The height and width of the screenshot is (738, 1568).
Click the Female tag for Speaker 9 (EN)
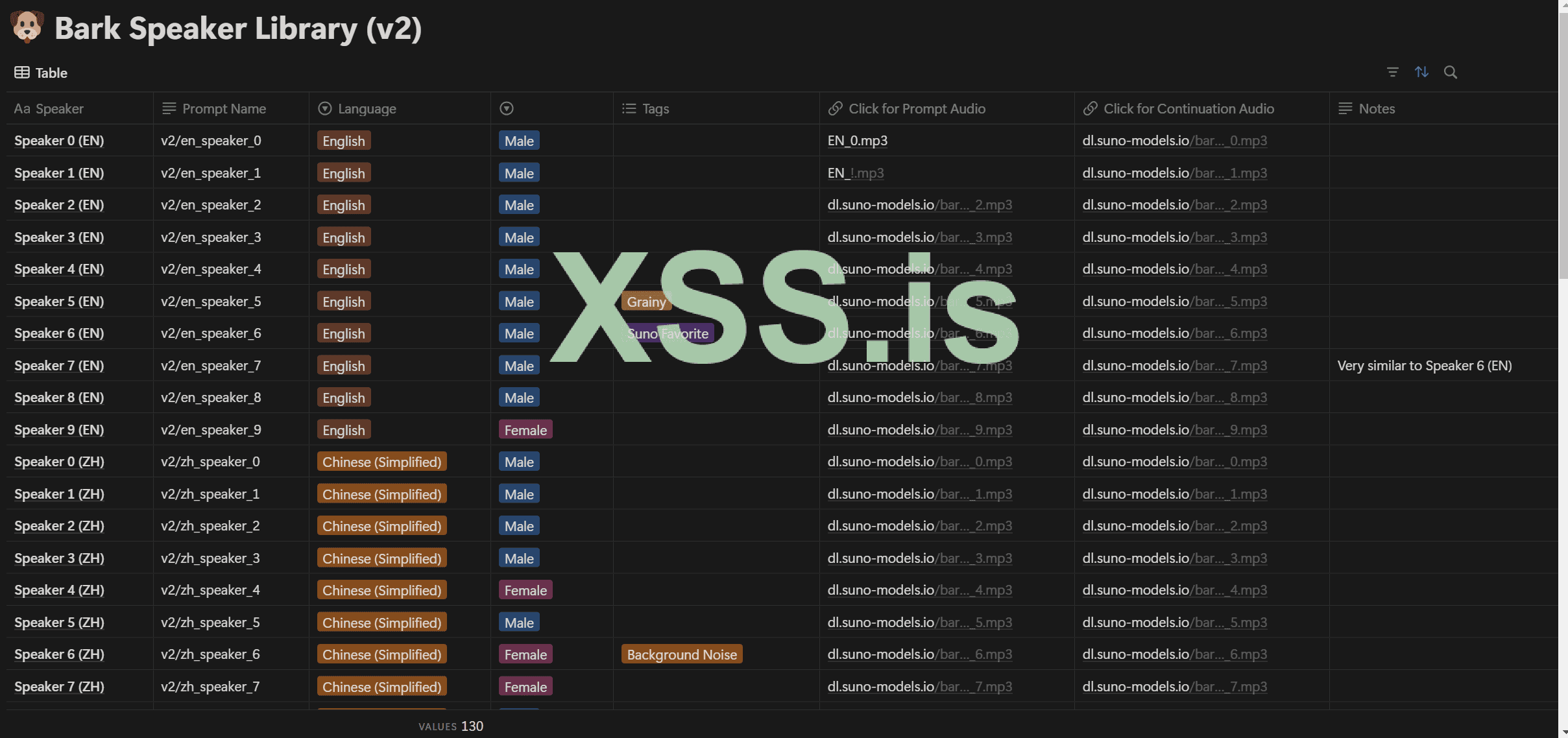pos(525,429)
